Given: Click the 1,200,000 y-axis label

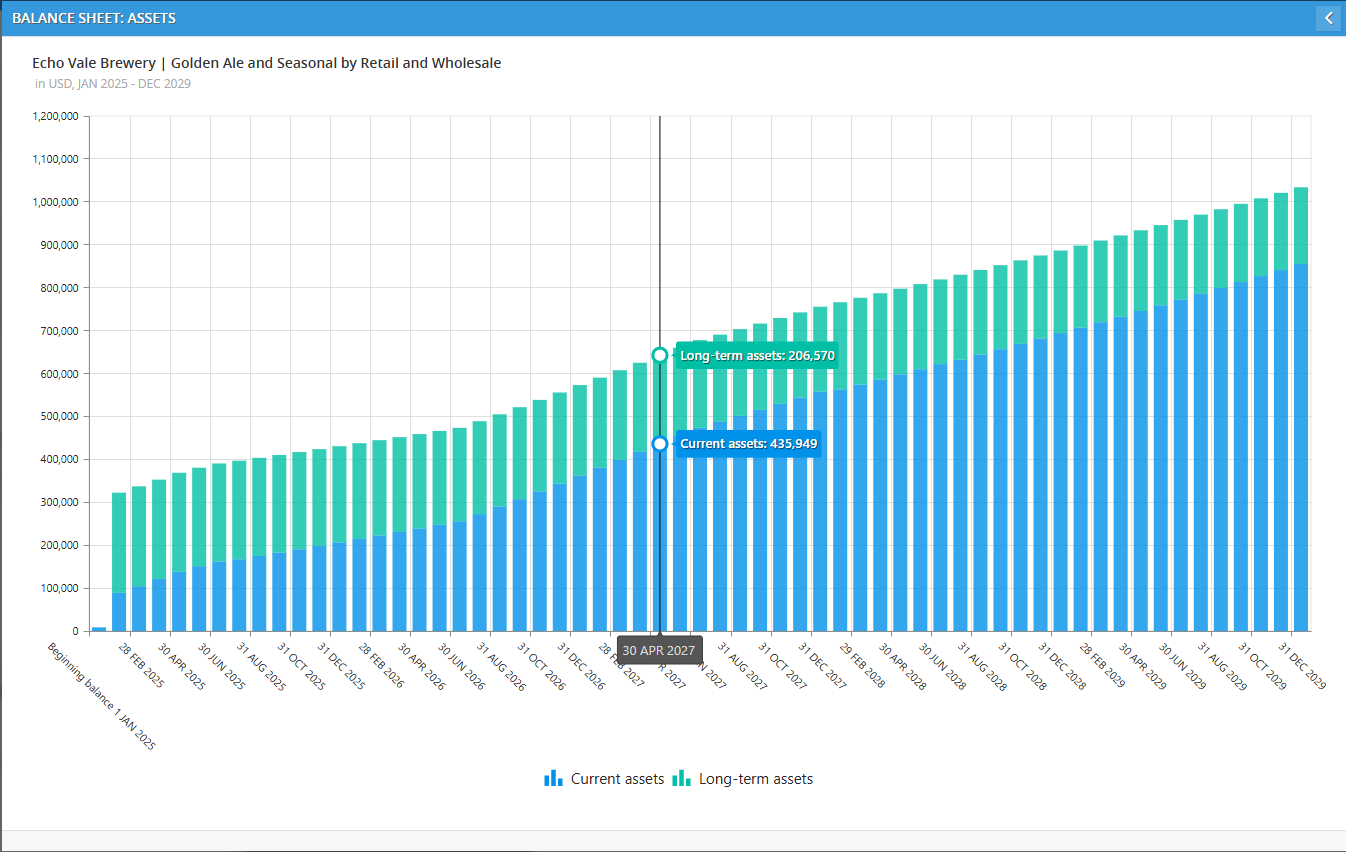Looking at the screenshot, I should click(x=55, y=116).
